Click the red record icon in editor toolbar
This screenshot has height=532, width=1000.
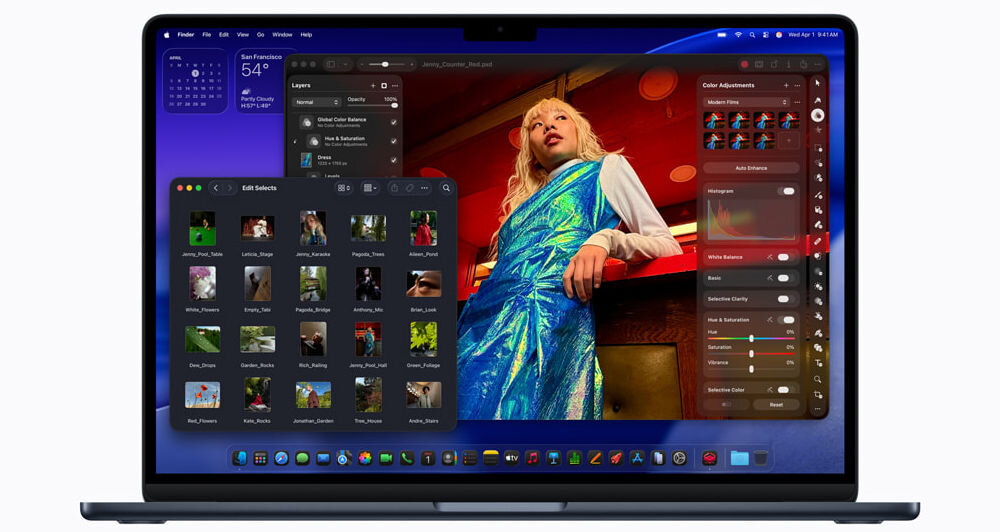click(x=744, y=64)
